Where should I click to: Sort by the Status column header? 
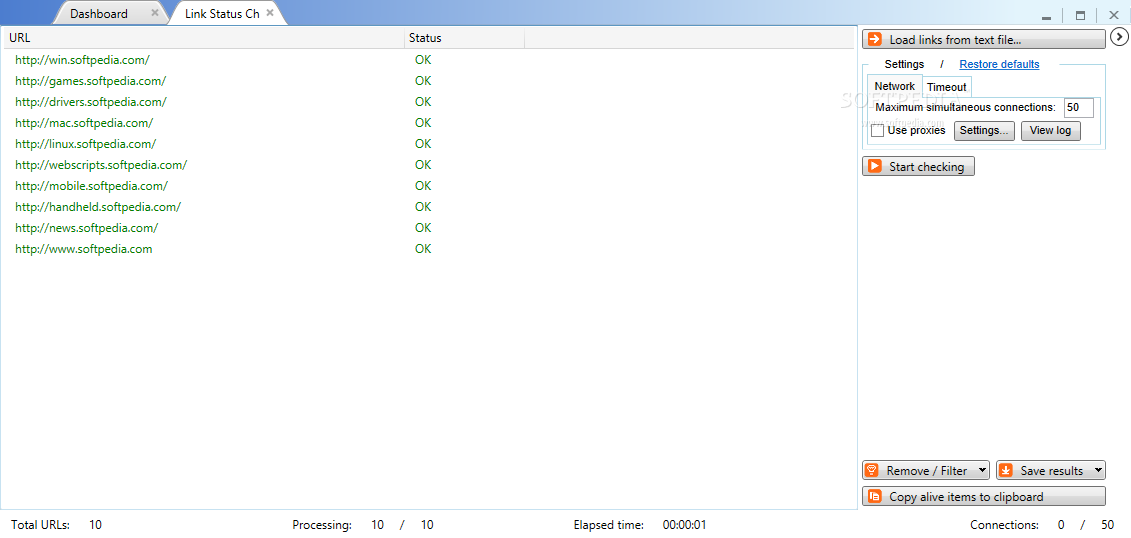coord(465,38)
